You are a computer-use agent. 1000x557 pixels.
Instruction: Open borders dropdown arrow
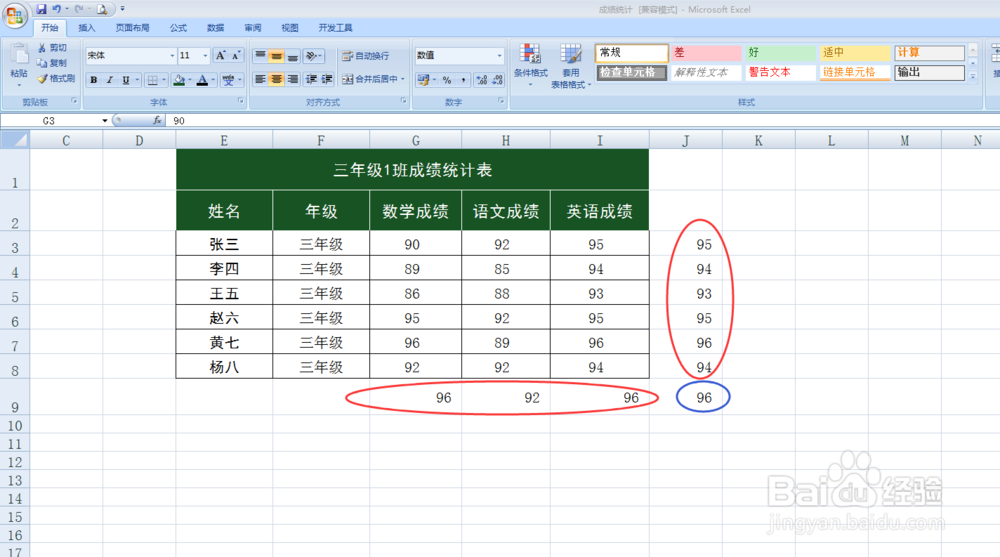pyautogui.click(x=163, y=80)
